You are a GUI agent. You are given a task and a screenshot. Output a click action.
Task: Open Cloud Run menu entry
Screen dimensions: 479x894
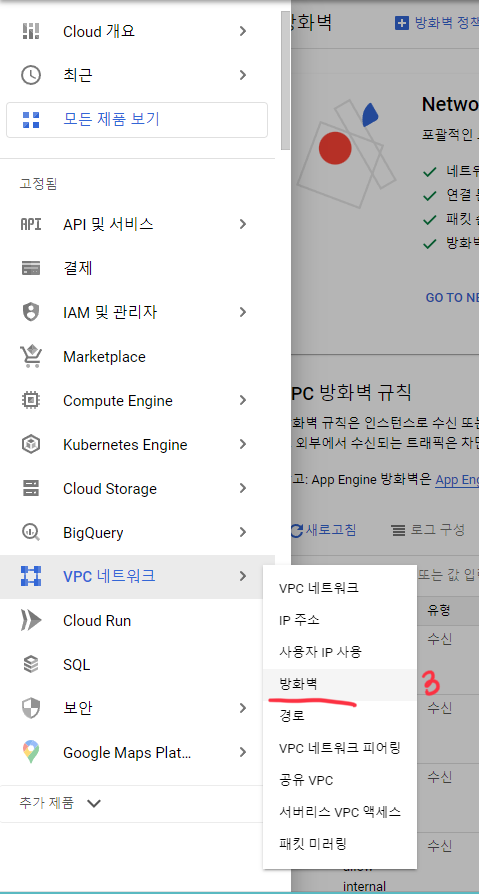(x=137, y=620)
